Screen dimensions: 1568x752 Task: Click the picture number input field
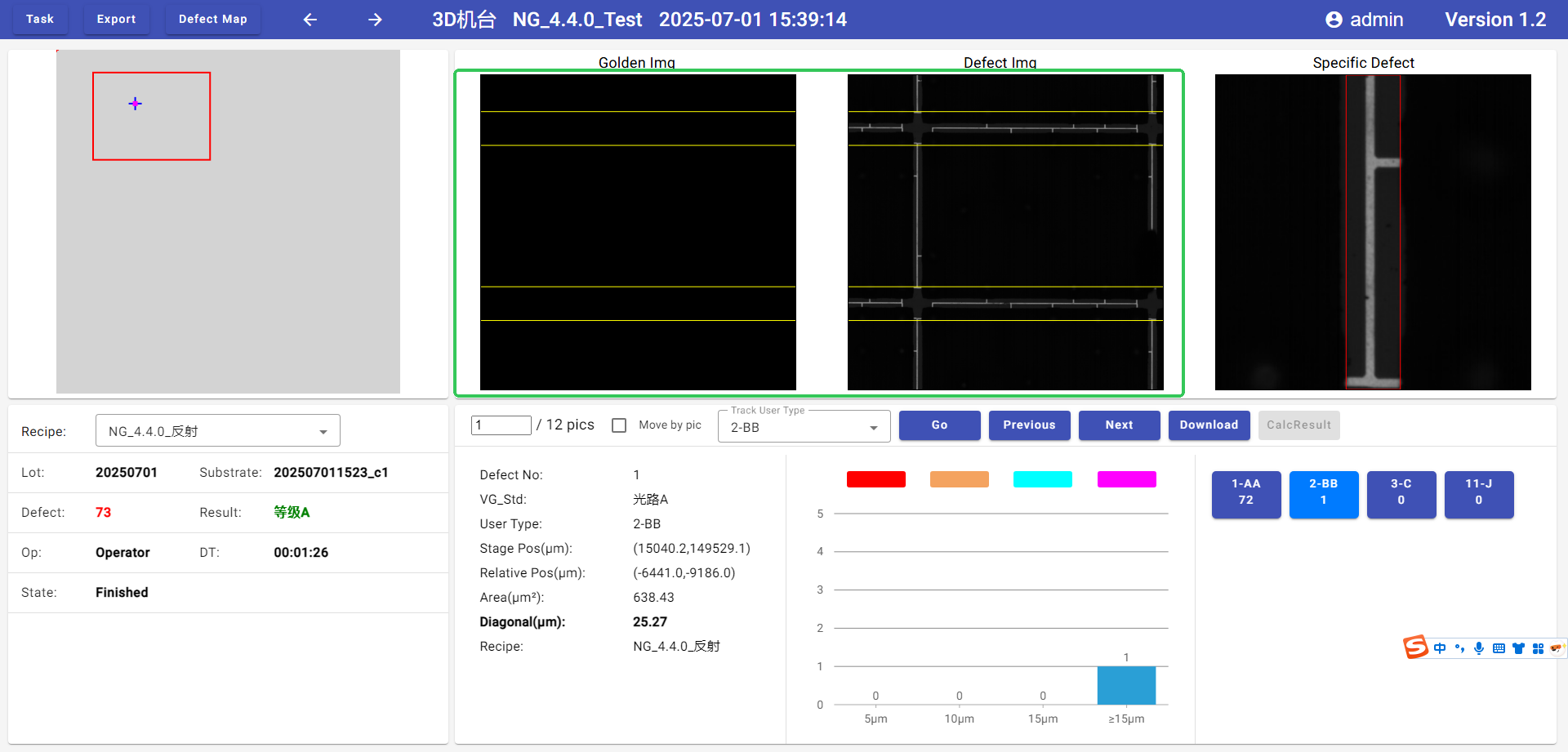coord(501,425)
